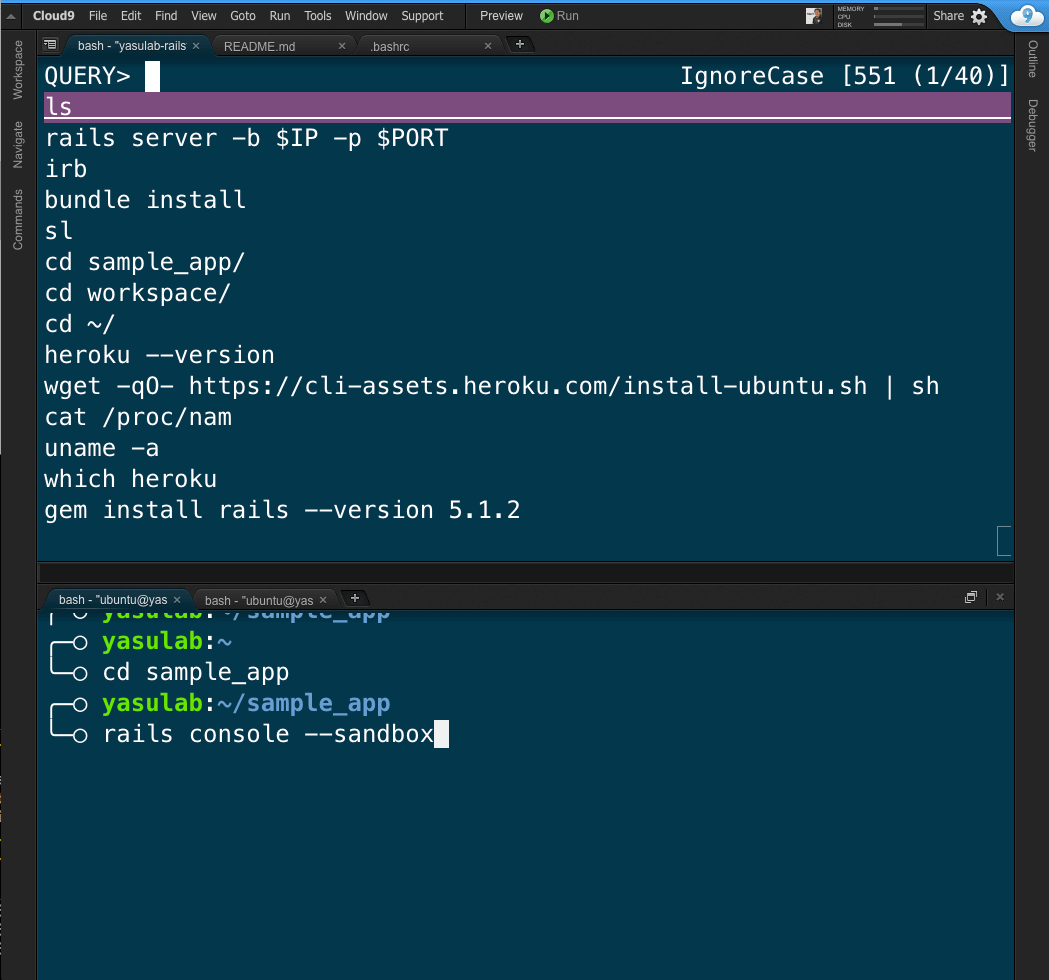
Task: Click the 'cd sample_app' line in lower terminal
Action: [x=195, y=672]
